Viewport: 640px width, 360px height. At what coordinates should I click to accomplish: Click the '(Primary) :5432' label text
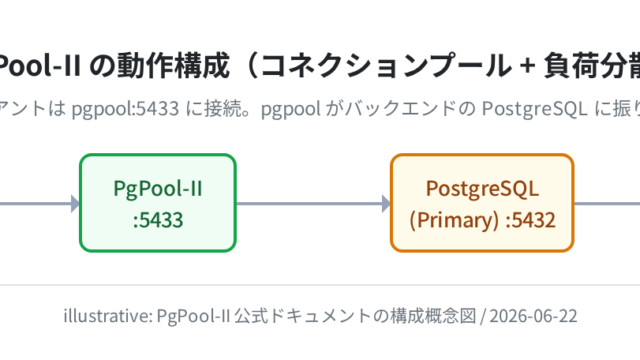(482, 220)
